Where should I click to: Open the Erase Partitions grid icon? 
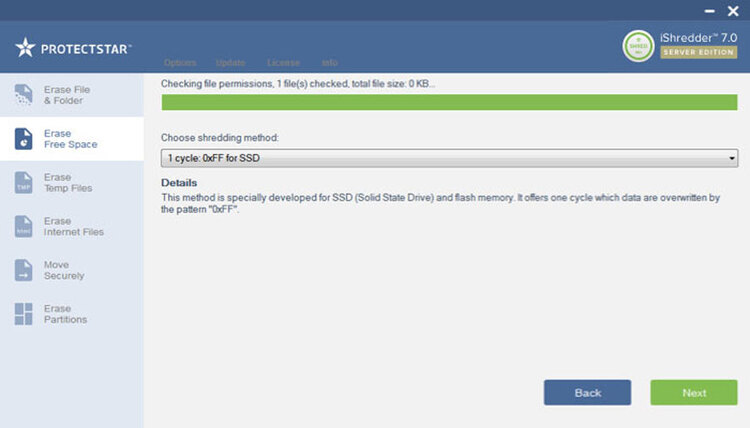[x=24, y=314]
